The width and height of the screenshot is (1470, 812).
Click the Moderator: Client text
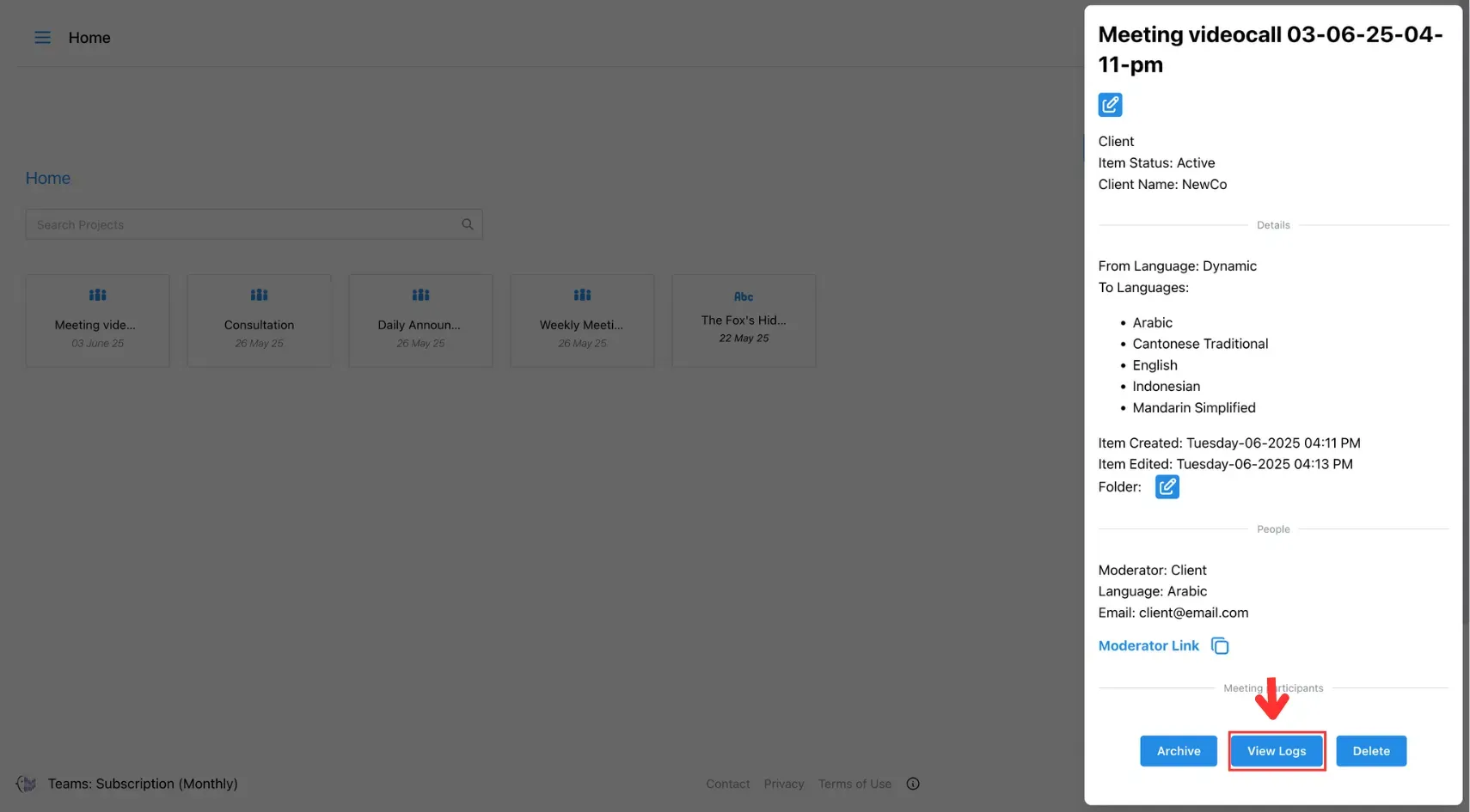click(1152, 570)
